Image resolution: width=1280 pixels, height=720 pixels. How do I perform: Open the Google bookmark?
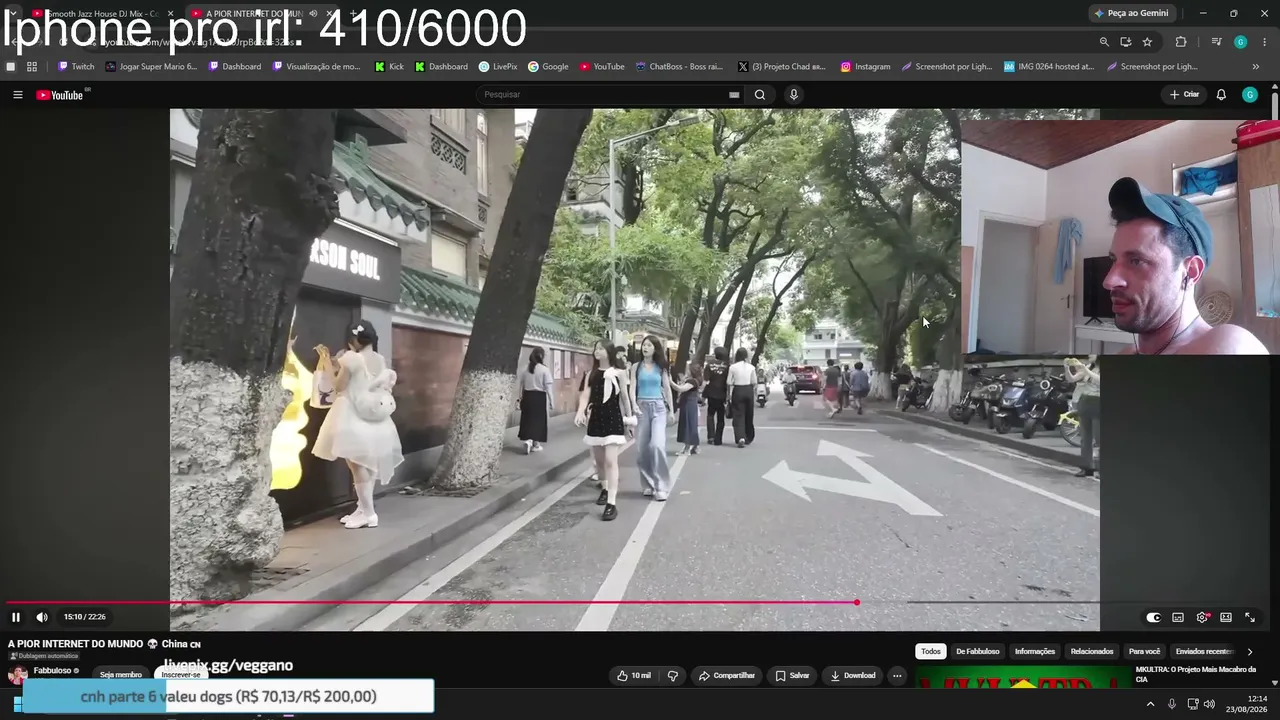pyautogui.click(x=548, y=67)
